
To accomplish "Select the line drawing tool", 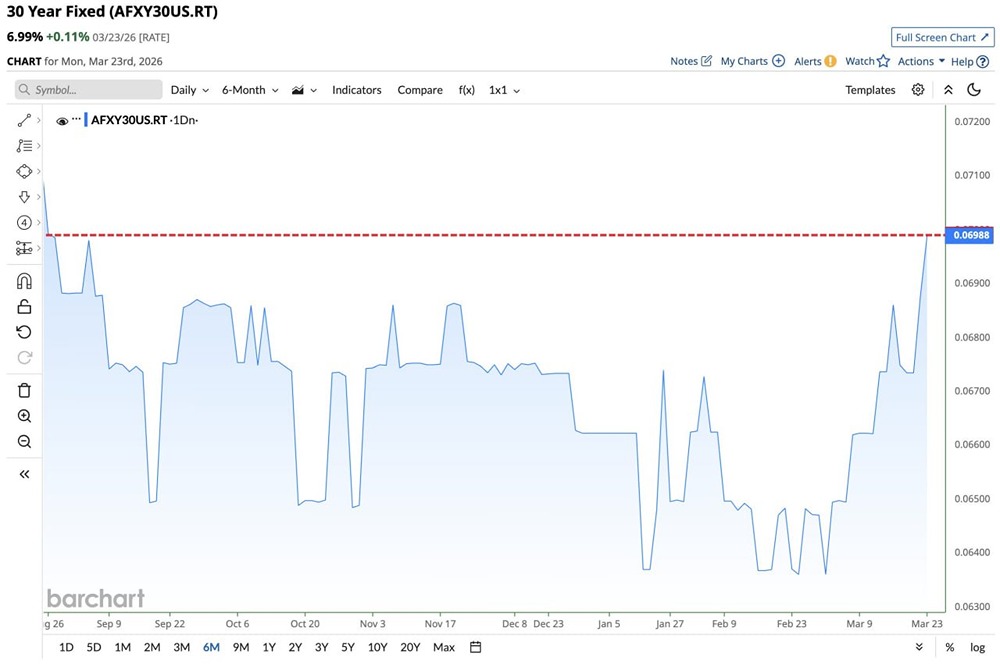I will (24, 120).
